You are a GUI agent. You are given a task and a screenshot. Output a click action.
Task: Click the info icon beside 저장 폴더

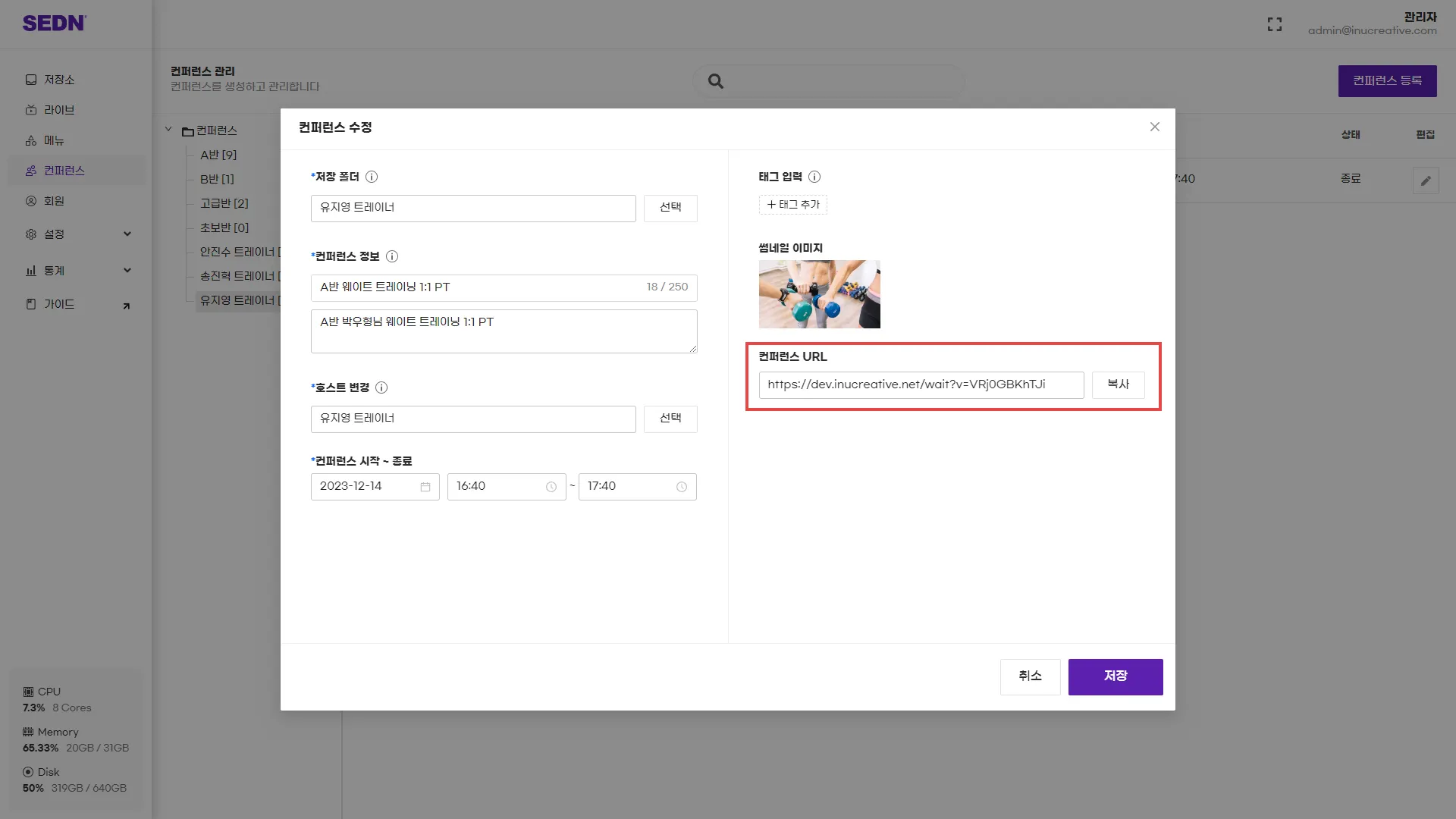[372, 177]
